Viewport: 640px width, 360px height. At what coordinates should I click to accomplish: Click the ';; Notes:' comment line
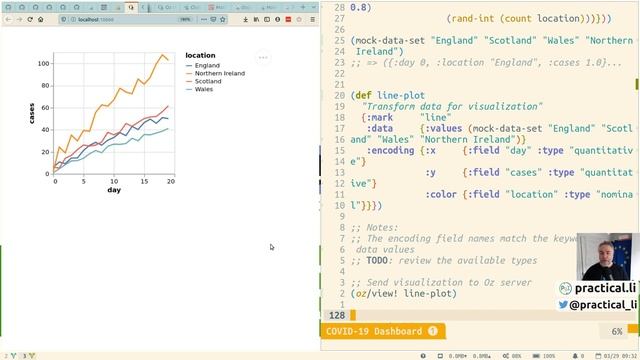pyautogui.click(x=374, y=227)
